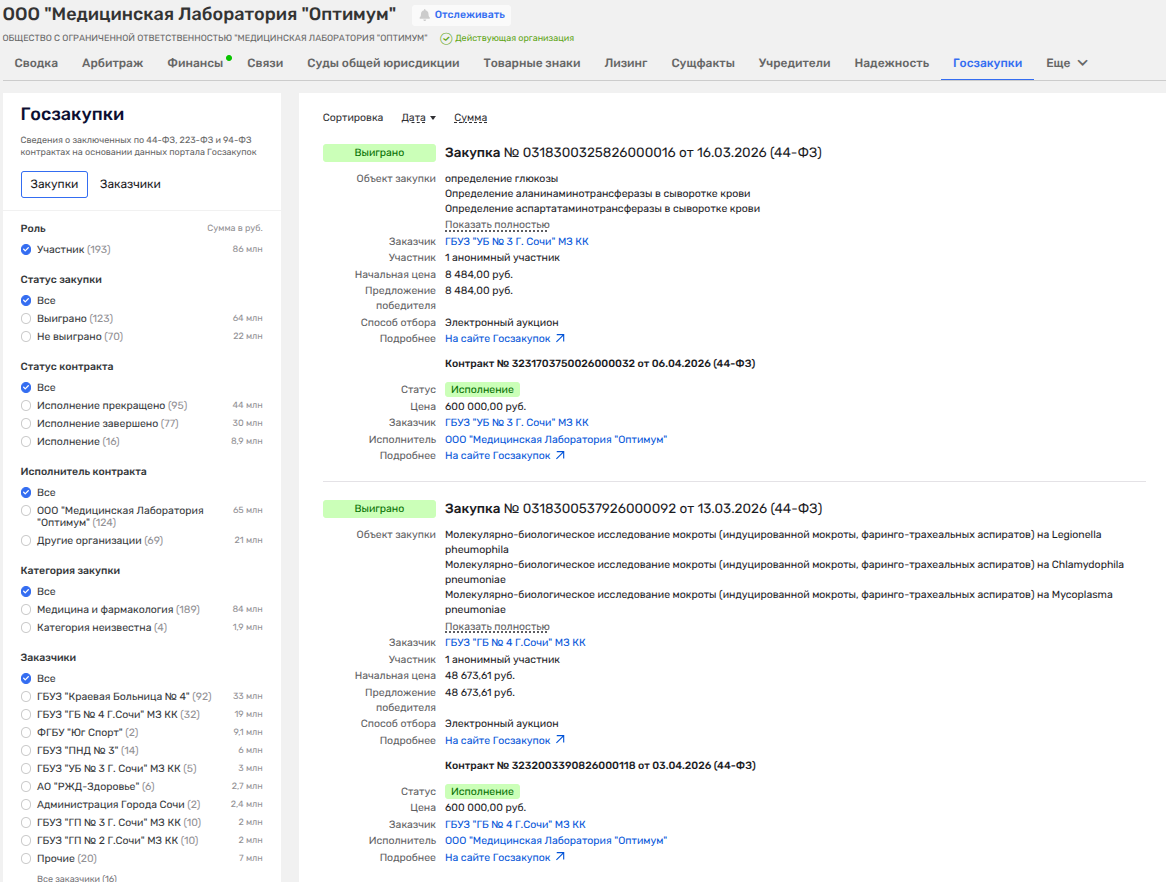Switch to the Заказчики view button

(x=130, y=184)
